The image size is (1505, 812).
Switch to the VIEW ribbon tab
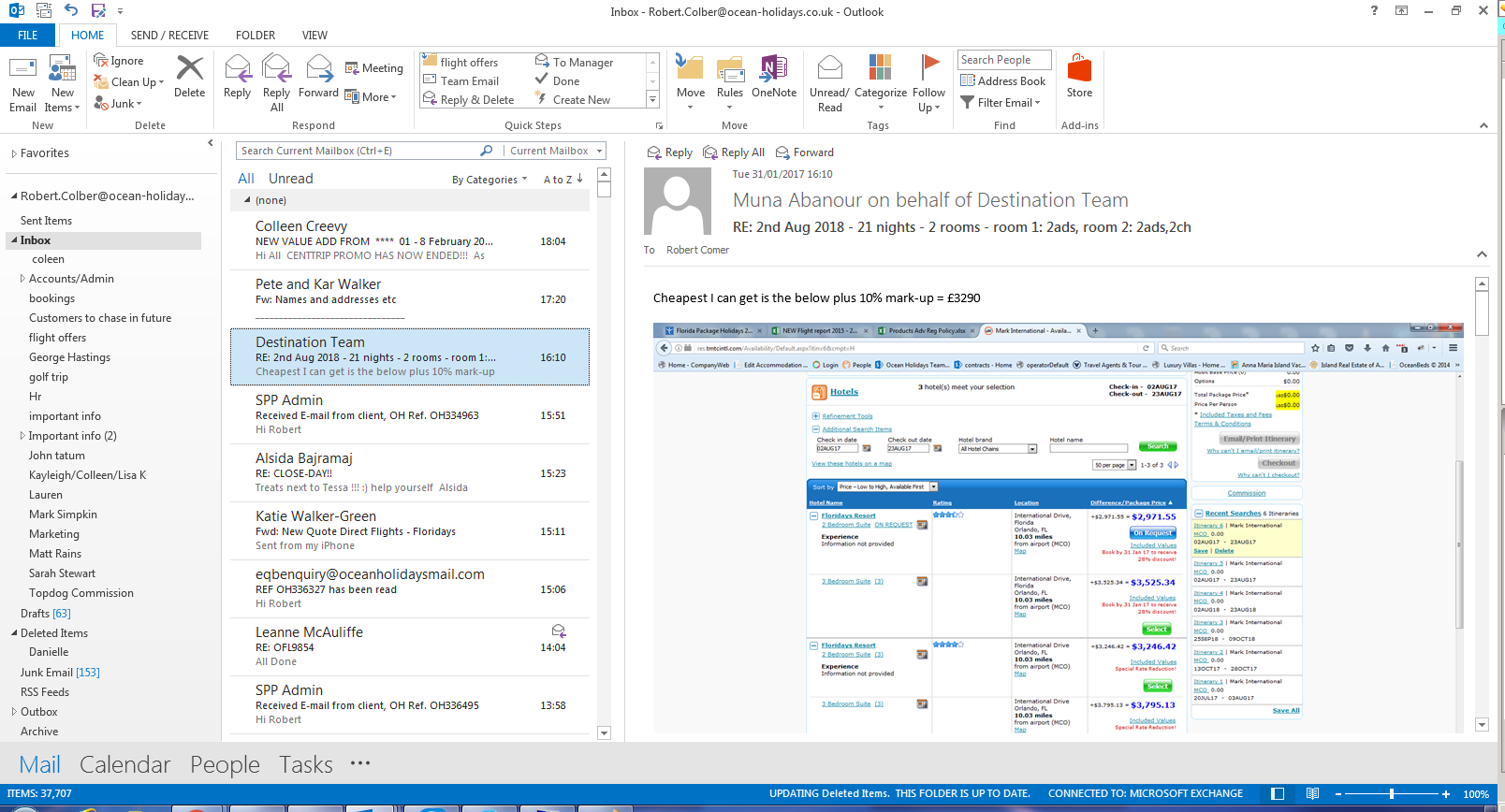coord(314,36)
